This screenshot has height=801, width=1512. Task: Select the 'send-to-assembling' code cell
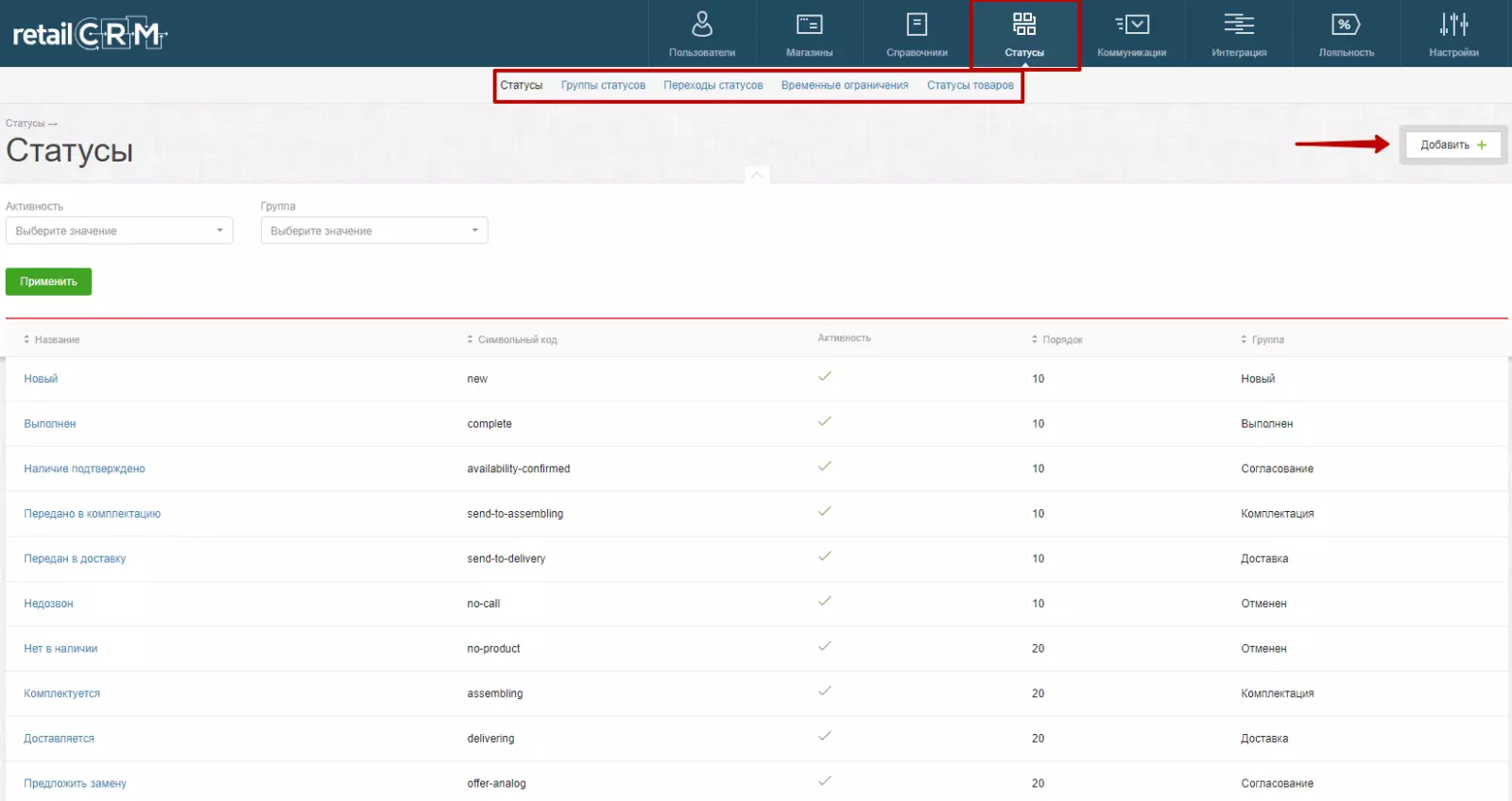click(x=515, y=514)
